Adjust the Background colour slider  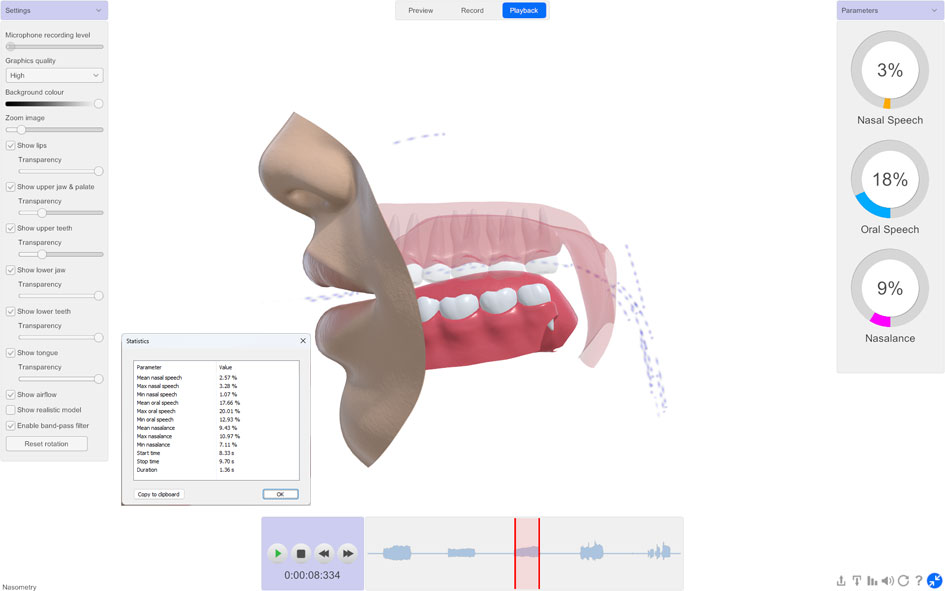coord(54,104)
